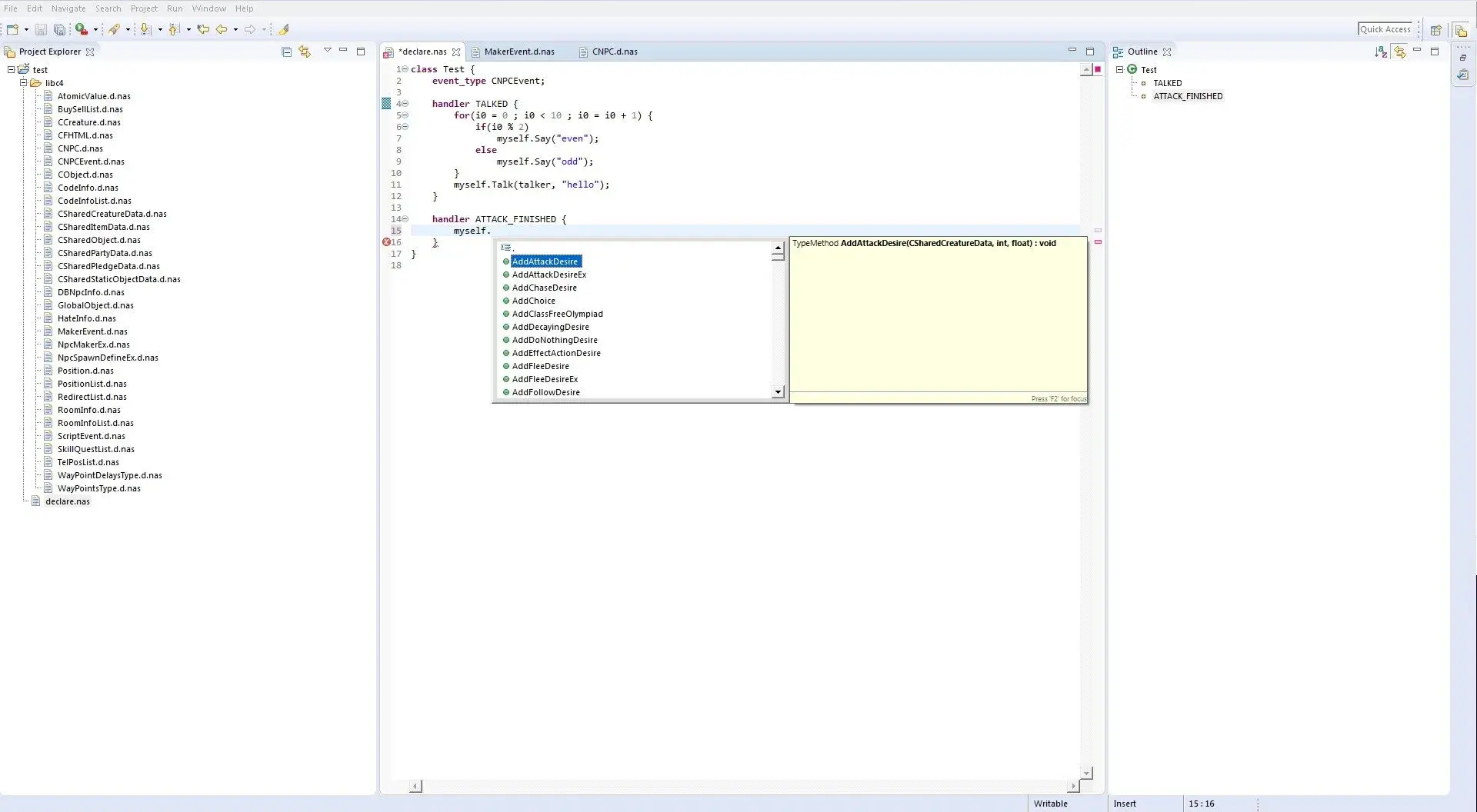Image resolution: width=1477 pixels, height=812 pixels.
Task: Click the Save icon in toolbar
Action: tap(42, 29)
